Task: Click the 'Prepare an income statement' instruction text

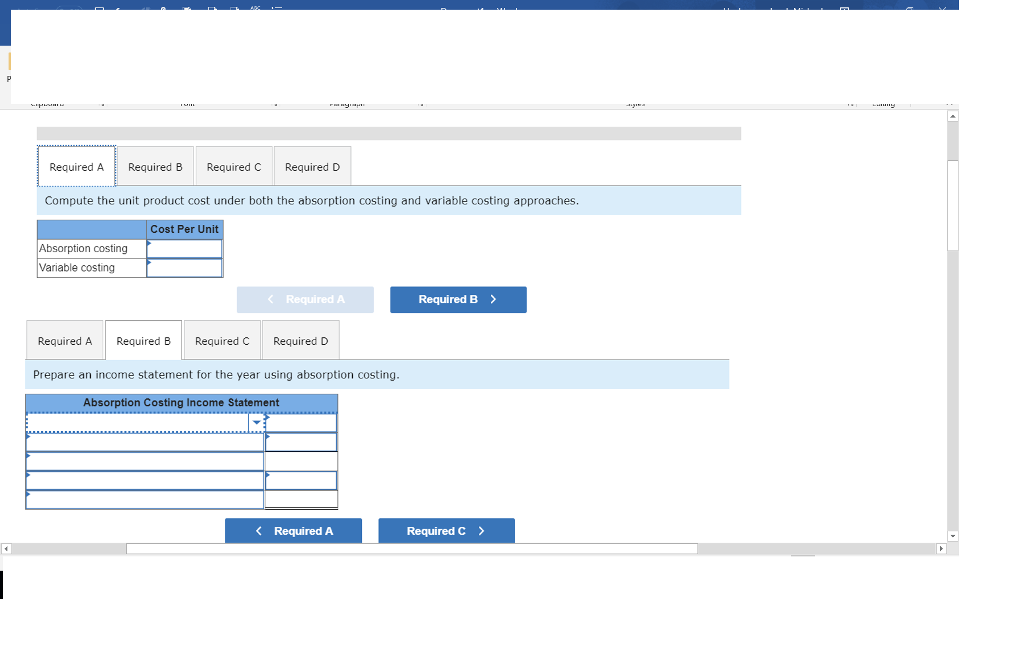Action: 216,375
